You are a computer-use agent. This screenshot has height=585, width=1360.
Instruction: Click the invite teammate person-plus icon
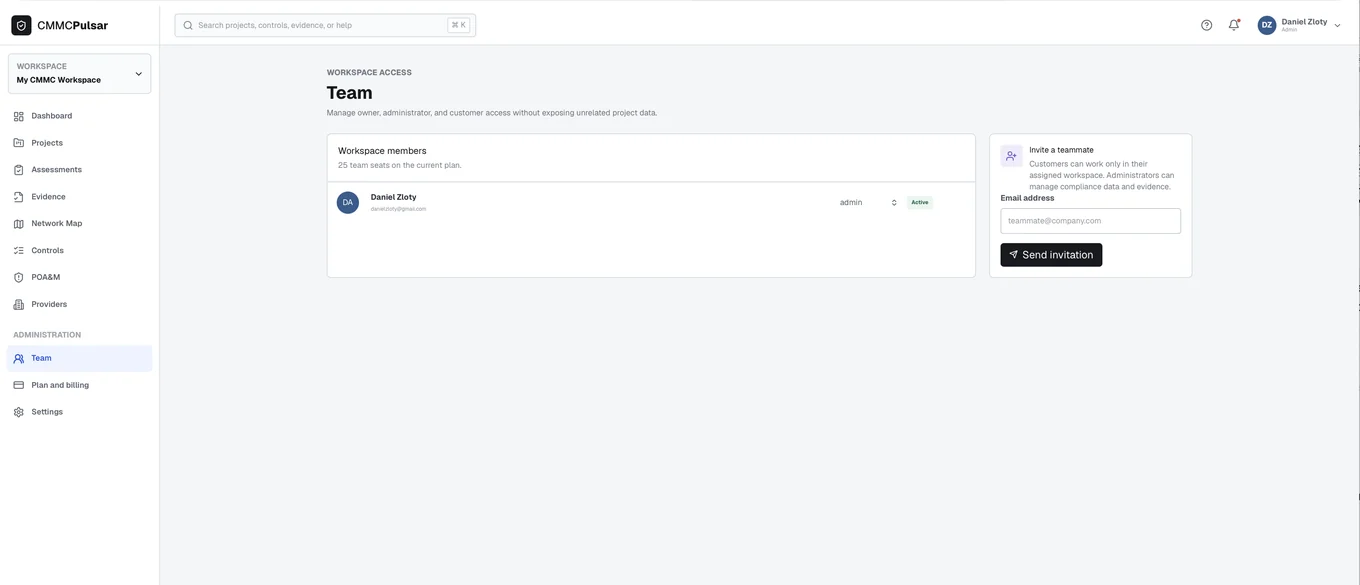[x=1011, y=156]
